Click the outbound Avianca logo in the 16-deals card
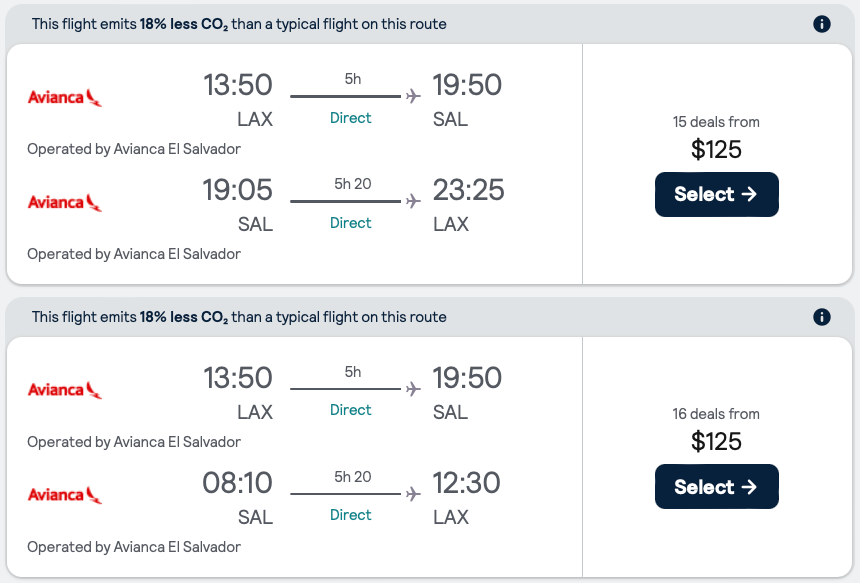Viewport: 860px width, 583px height. [x=65, y=390]
